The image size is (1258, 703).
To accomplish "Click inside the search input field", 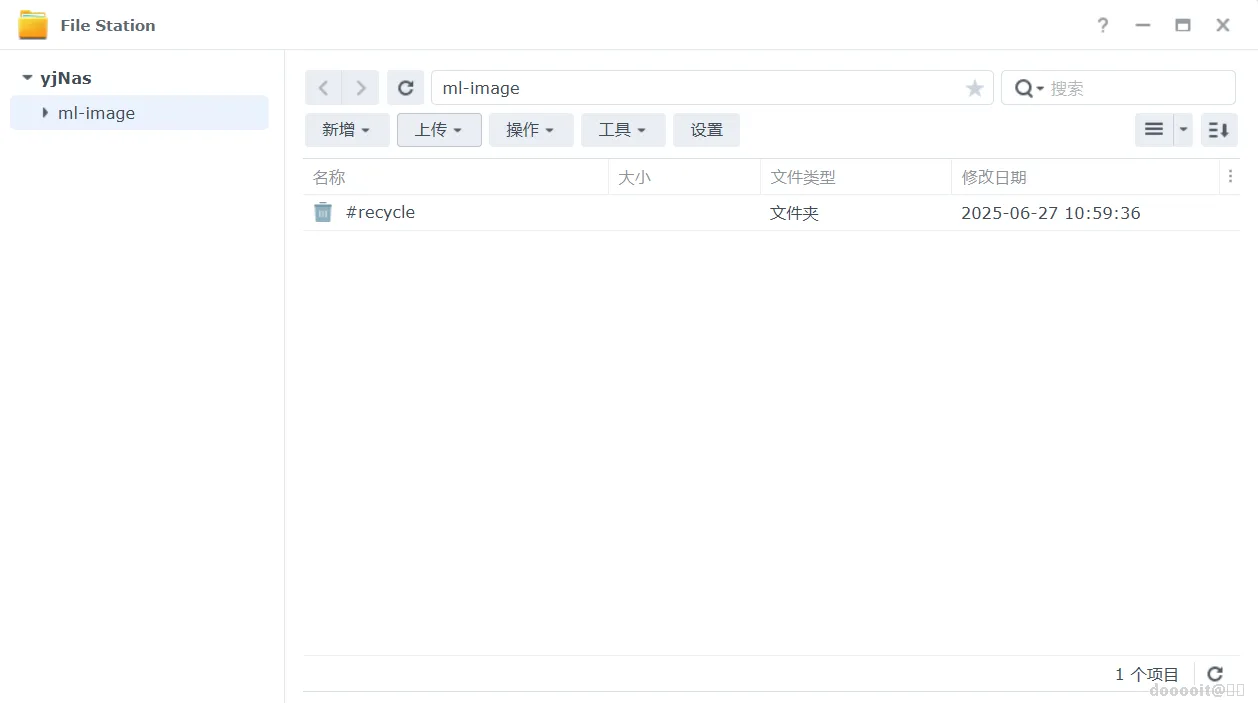I will pyautogui.click(x=1120, y=88).
